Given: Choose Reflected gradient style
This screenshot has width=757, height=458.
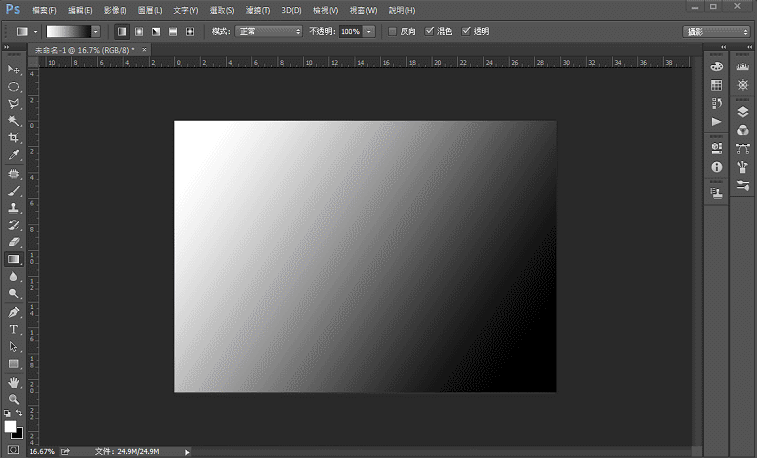Looking at the screenshot, I should (173, 31).
